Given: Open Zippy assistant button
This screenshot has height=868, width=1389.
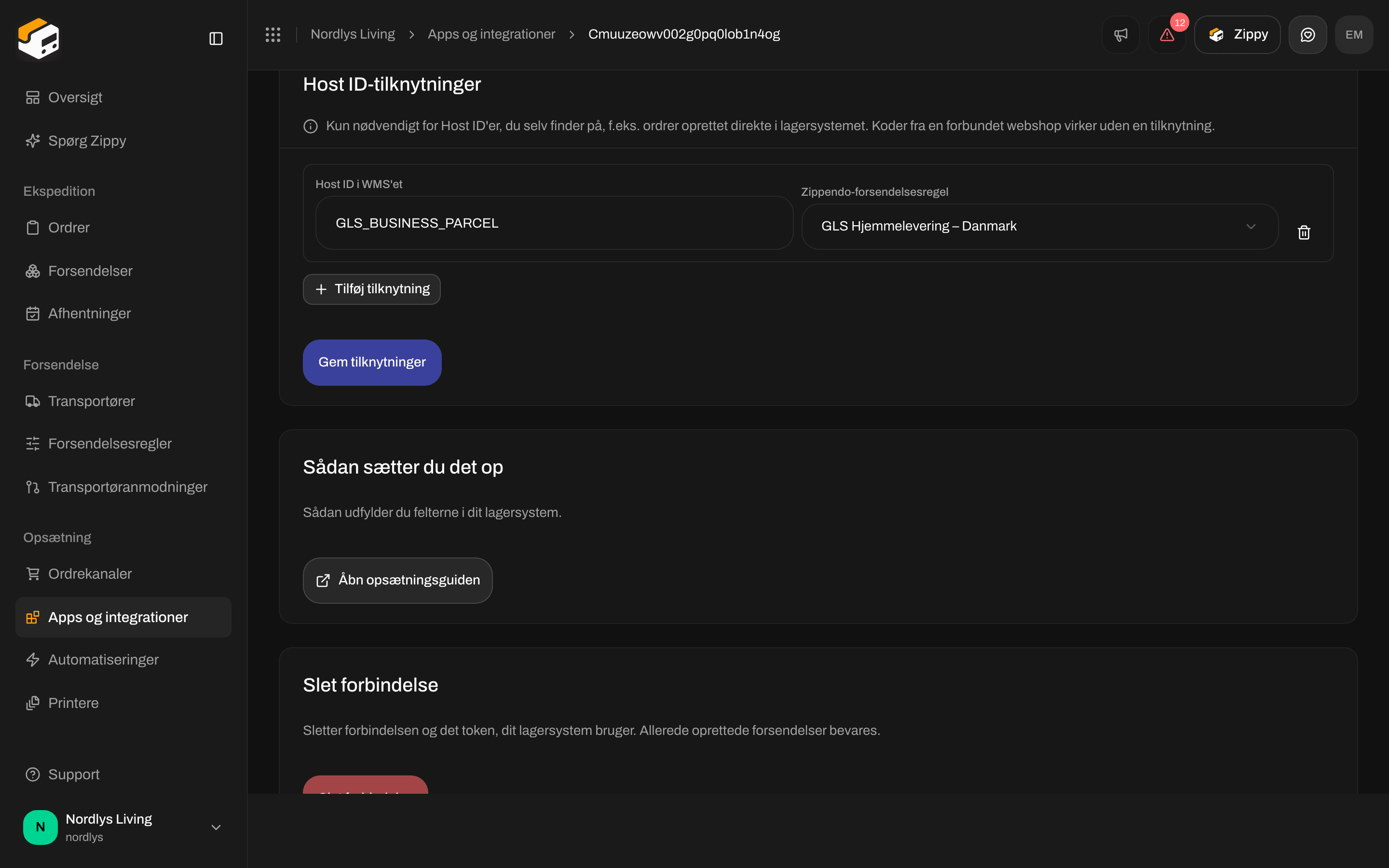Looking at the screenshot, I should [1238, 34].
